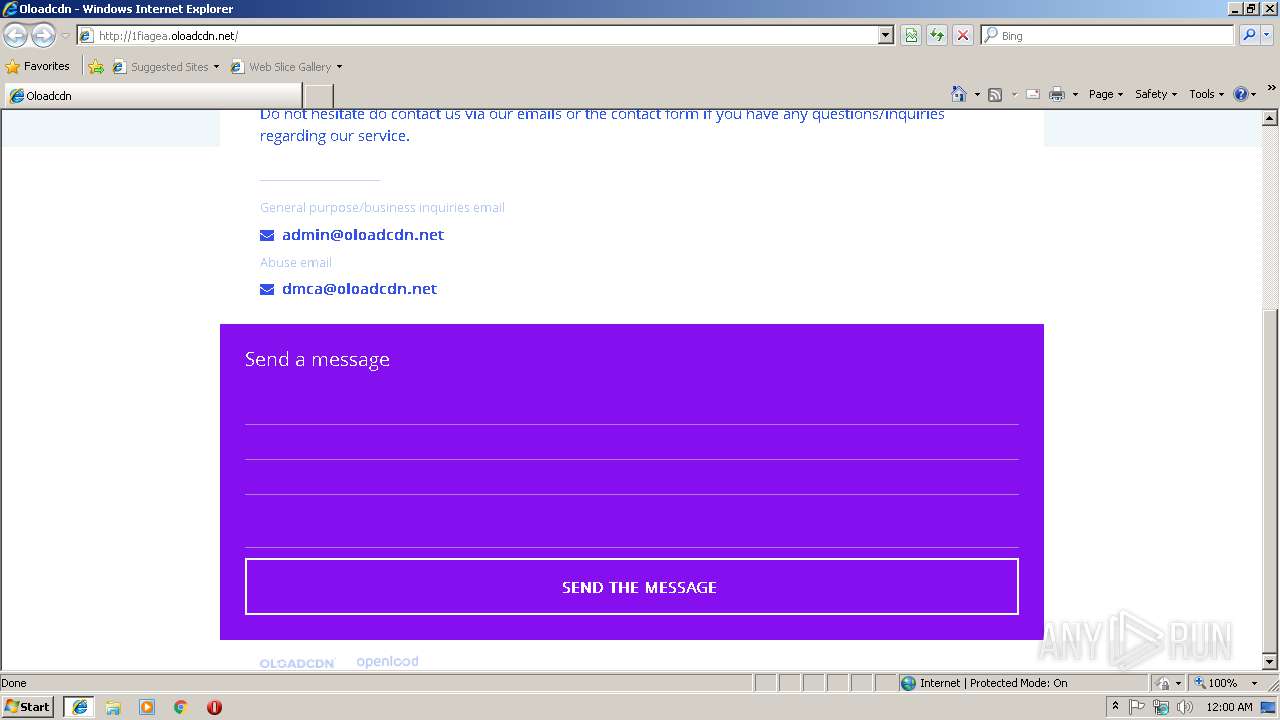Click the volume speaker tray icon

pyautogui.click(x=1185, y=707)
